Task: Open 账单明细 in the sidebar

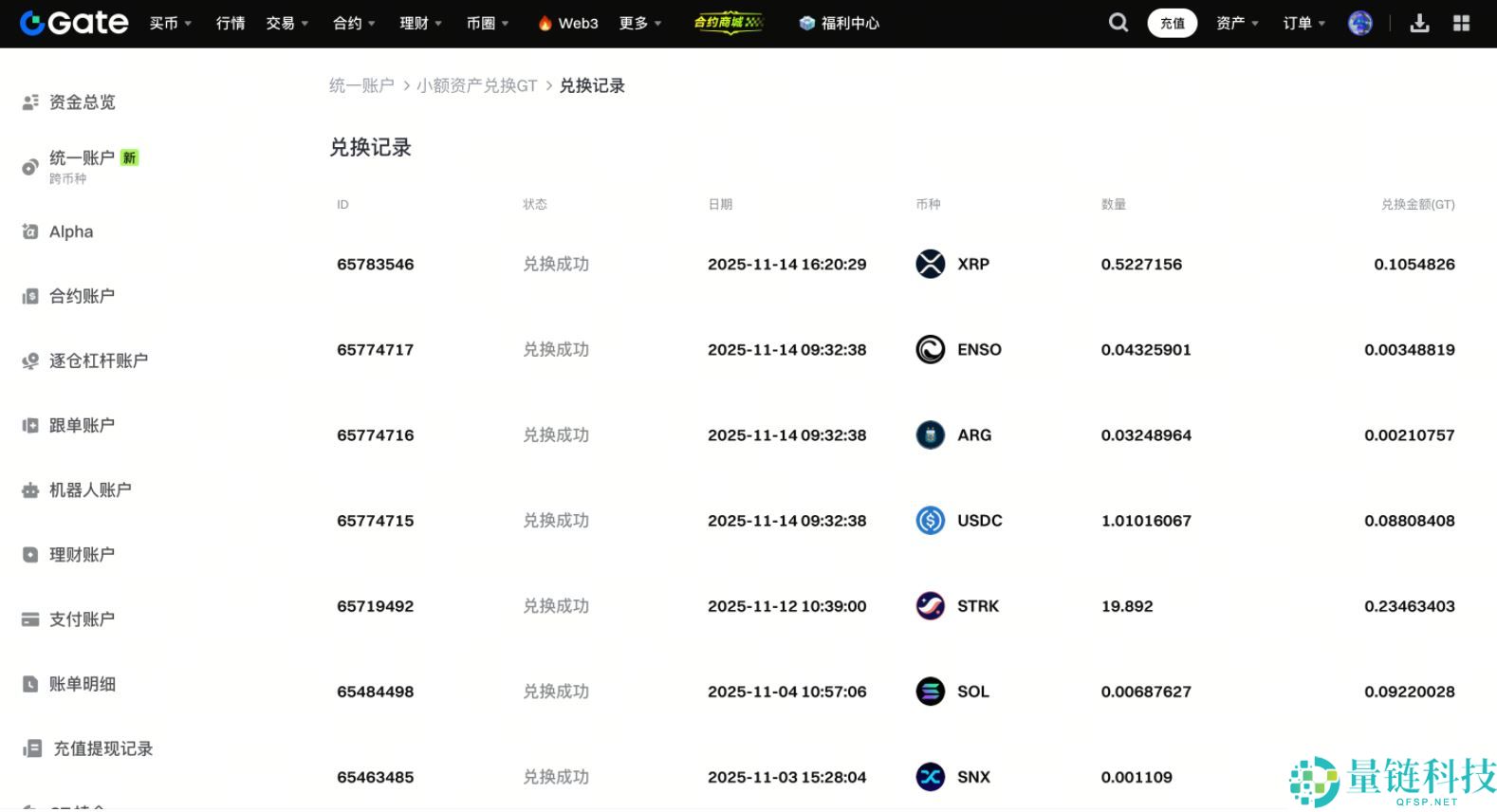Action: tap(83, 684)
